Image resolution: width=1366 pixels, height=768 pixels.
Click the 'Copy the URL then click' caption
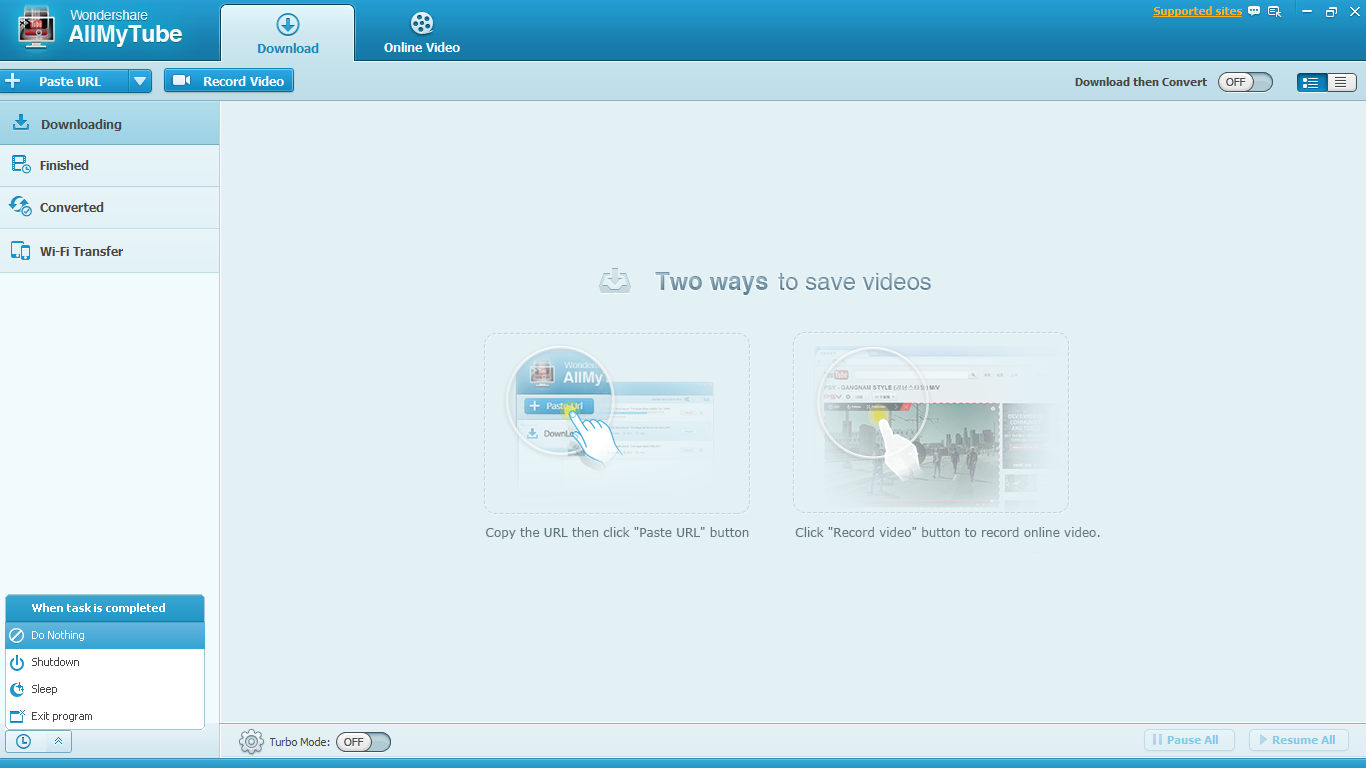click(x=617, y=533)
